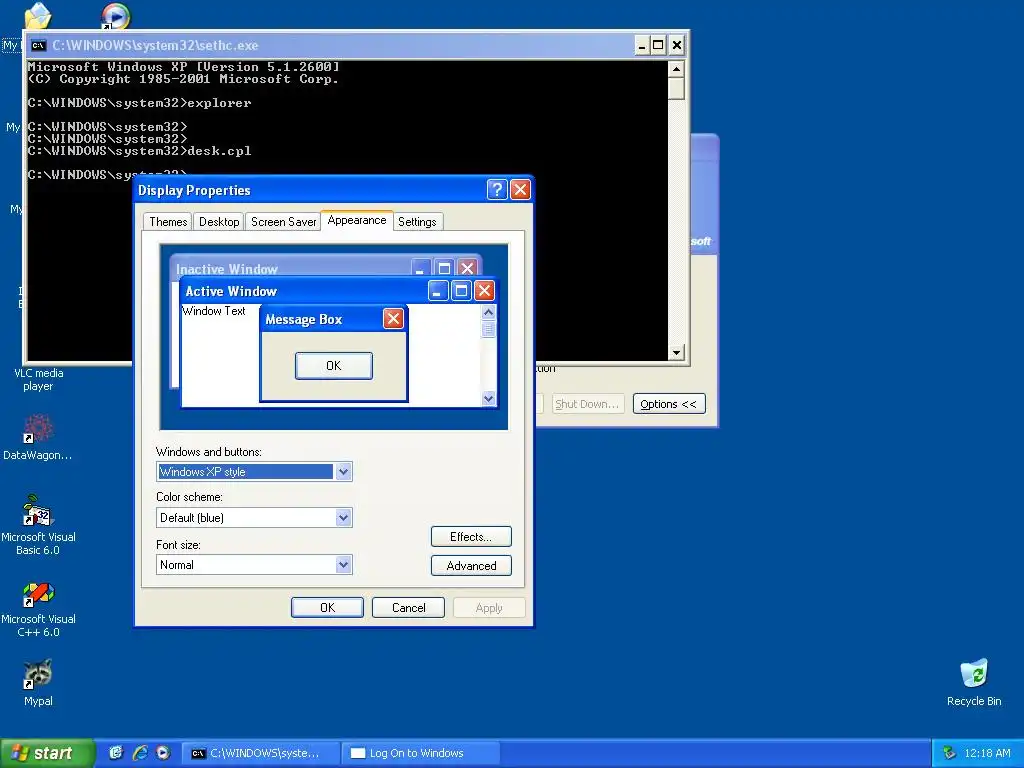Open the VLC media player desktop icon
Image resolution: width=1024 pixels, height=768 pixels.
(39, 379)
